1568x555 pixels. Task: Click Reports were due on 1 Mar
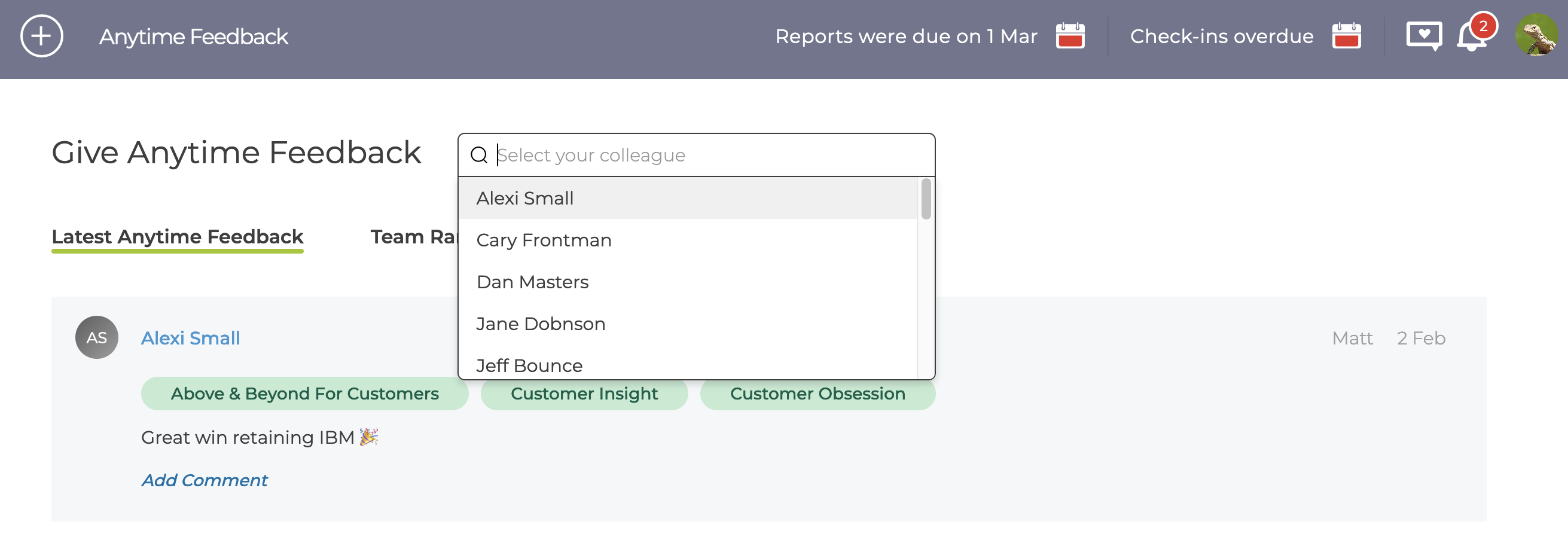tap(906, 36)
